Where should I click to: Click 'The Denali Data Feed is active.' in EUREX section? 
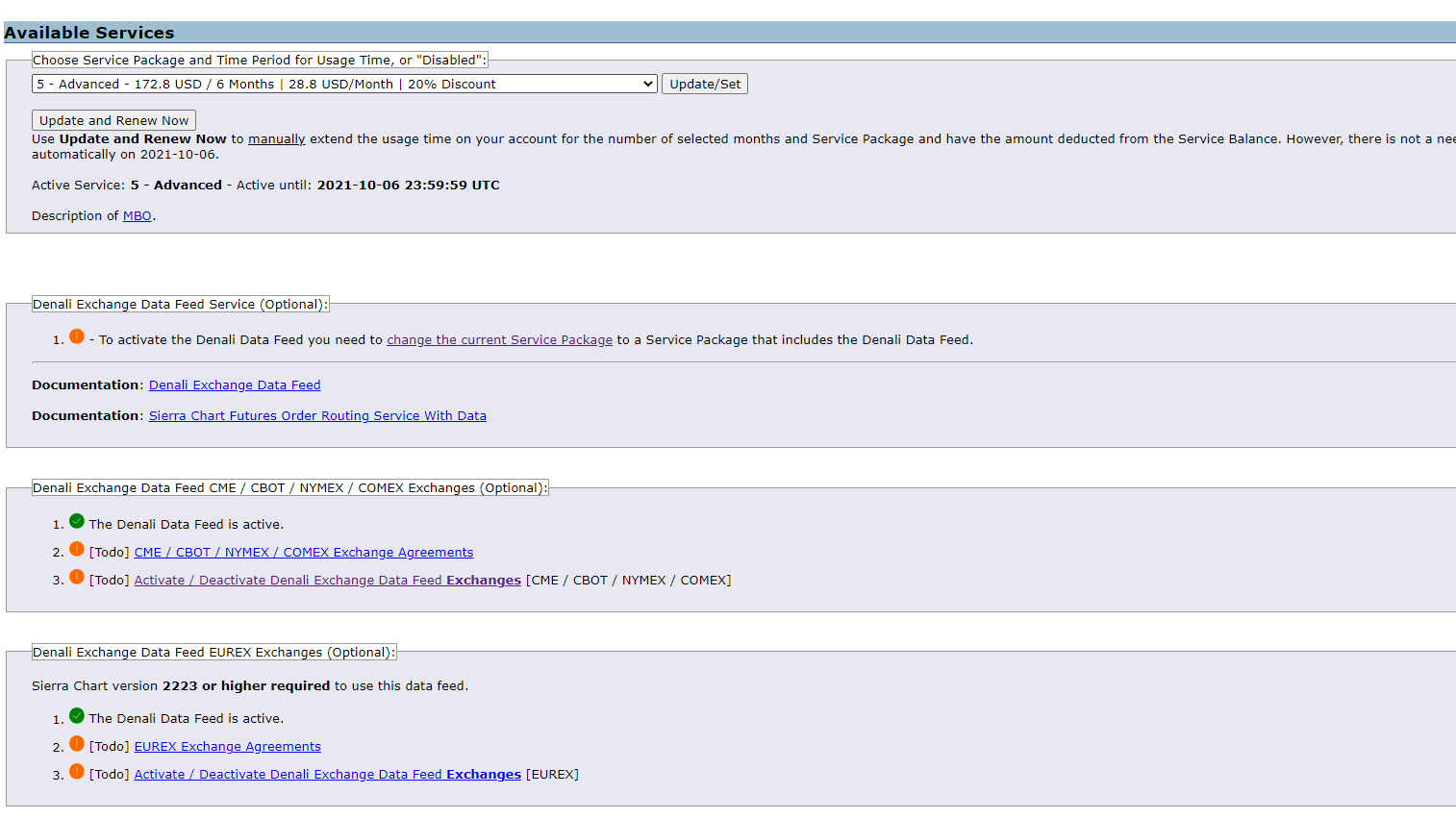187,719
